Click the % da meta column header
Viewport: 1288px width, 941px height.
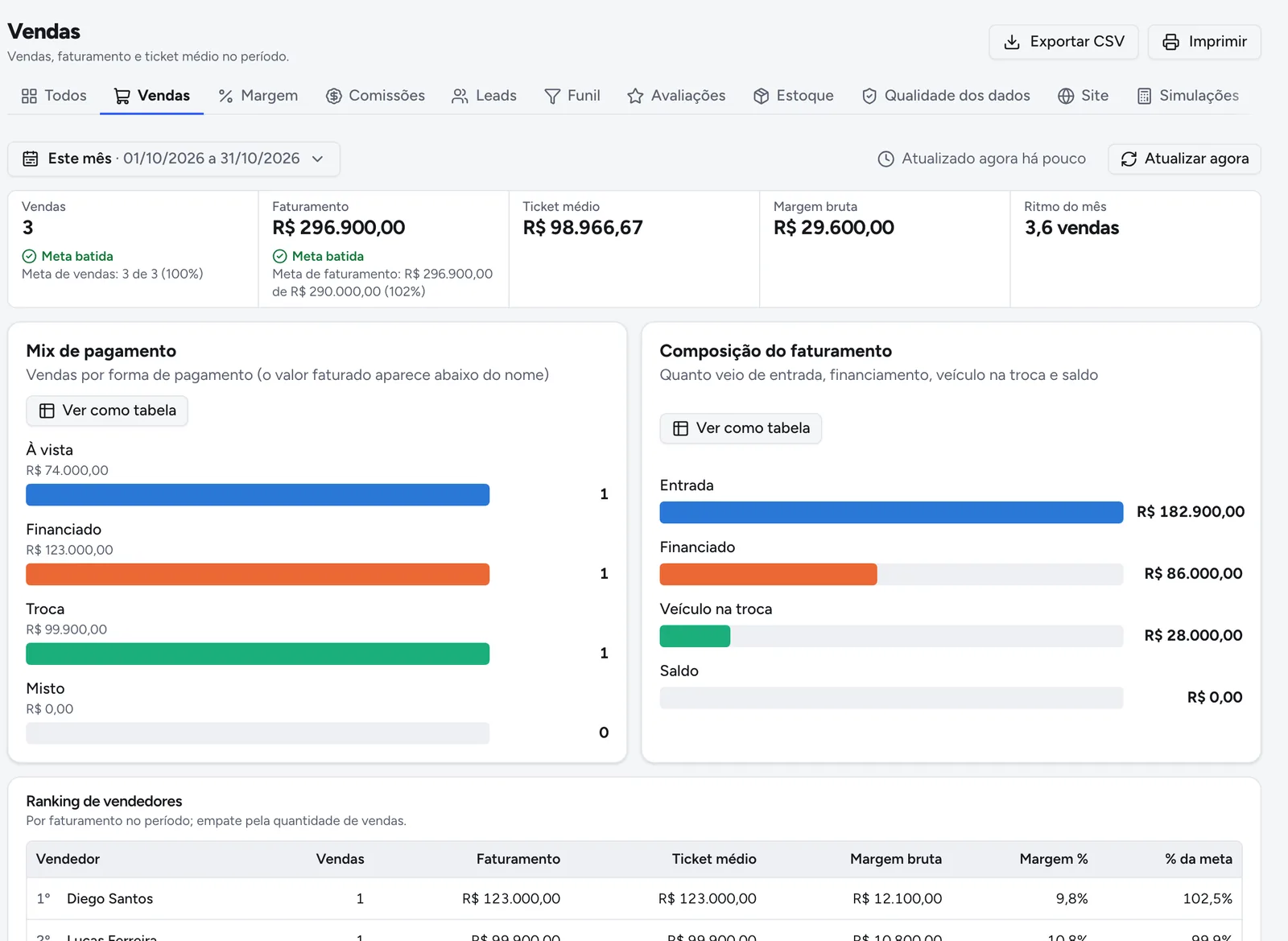tap(1199, 859)
